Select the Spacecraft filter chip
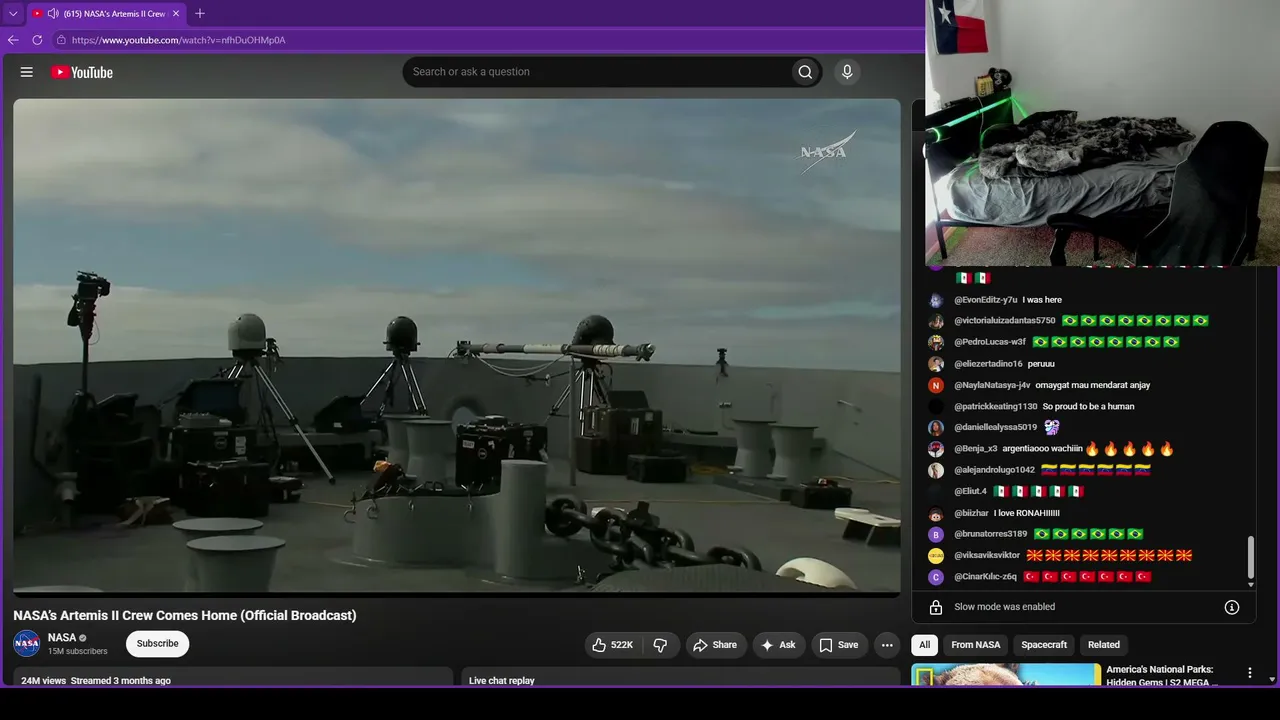The height and width of the screenshot is (720, 1280). [x=1044, y=645]
